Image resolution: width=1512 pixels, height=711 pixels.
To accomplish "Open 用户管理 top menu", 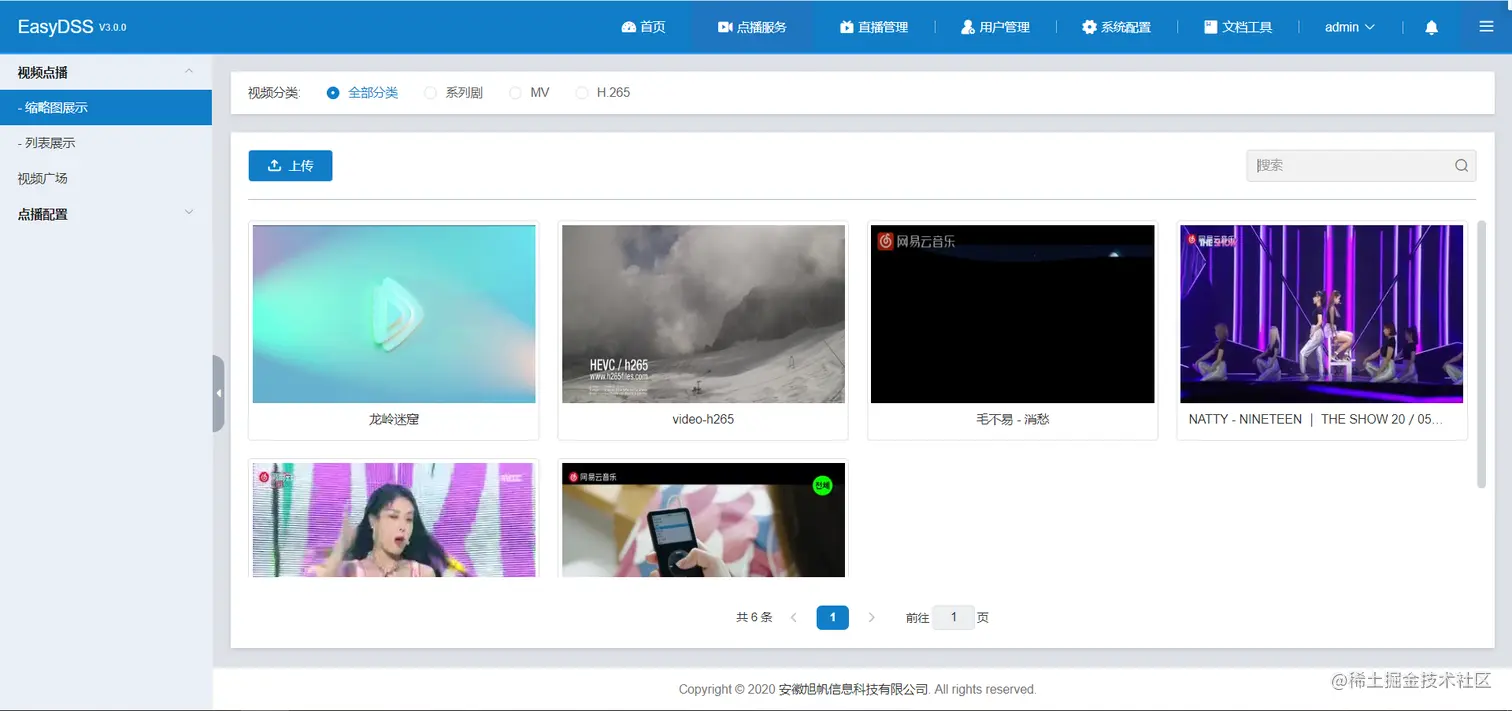I will [x=995, y=27].
